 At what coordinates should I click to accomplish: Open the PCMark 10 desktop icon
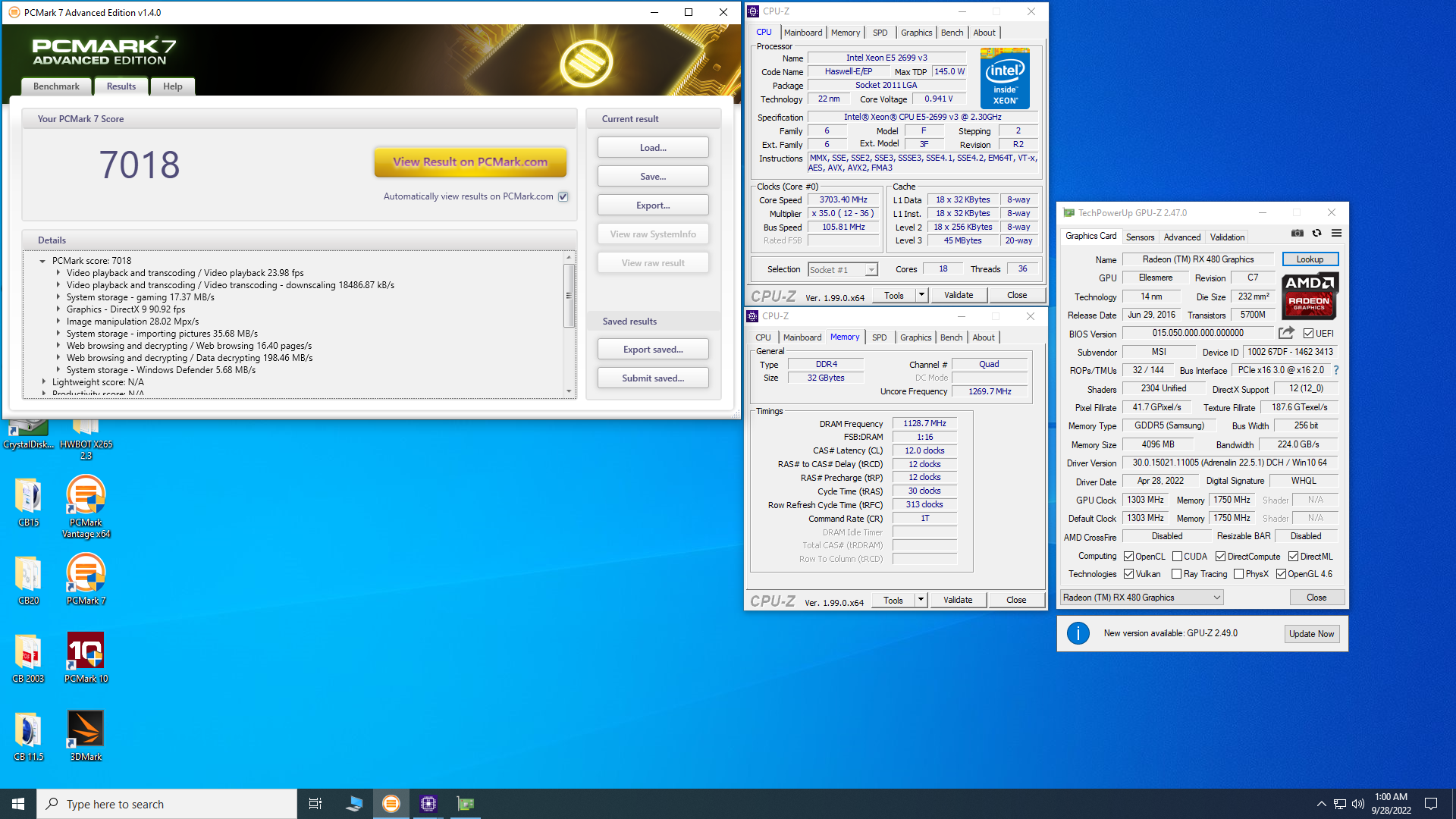[x=86, y=658]
